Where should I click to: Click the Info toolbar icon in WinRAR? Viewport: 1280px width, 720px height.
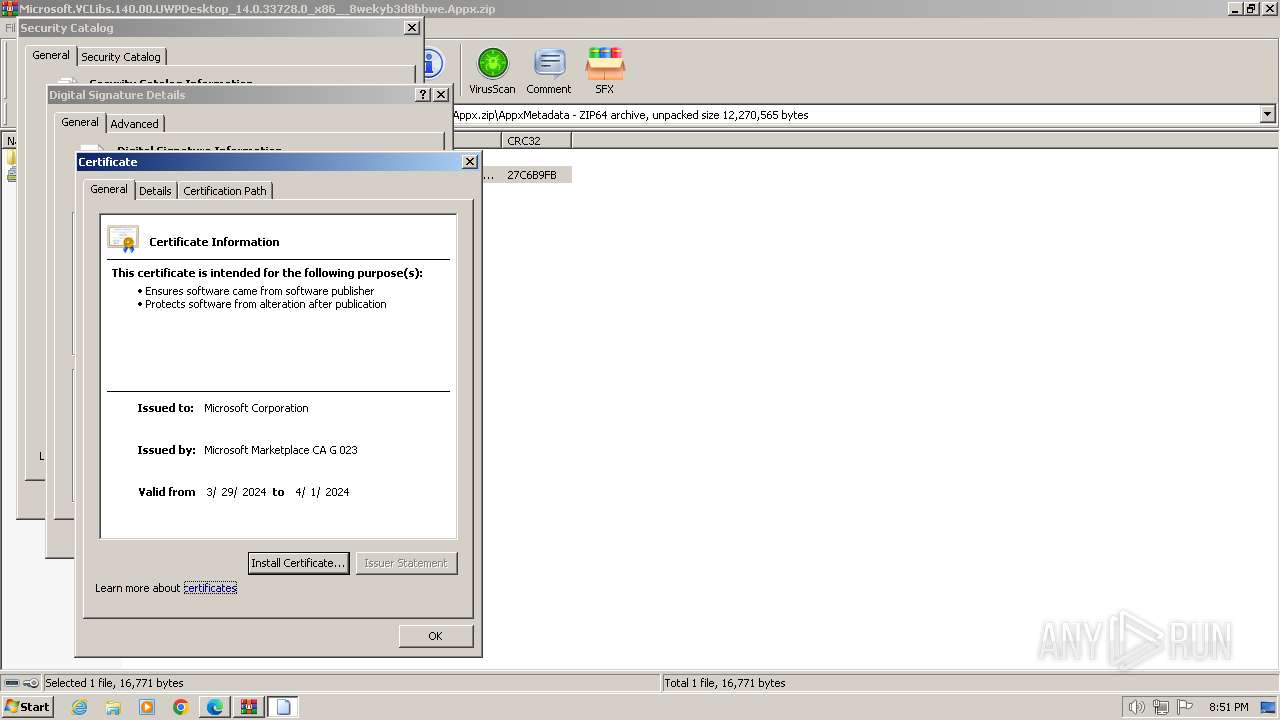click(433, 64)
